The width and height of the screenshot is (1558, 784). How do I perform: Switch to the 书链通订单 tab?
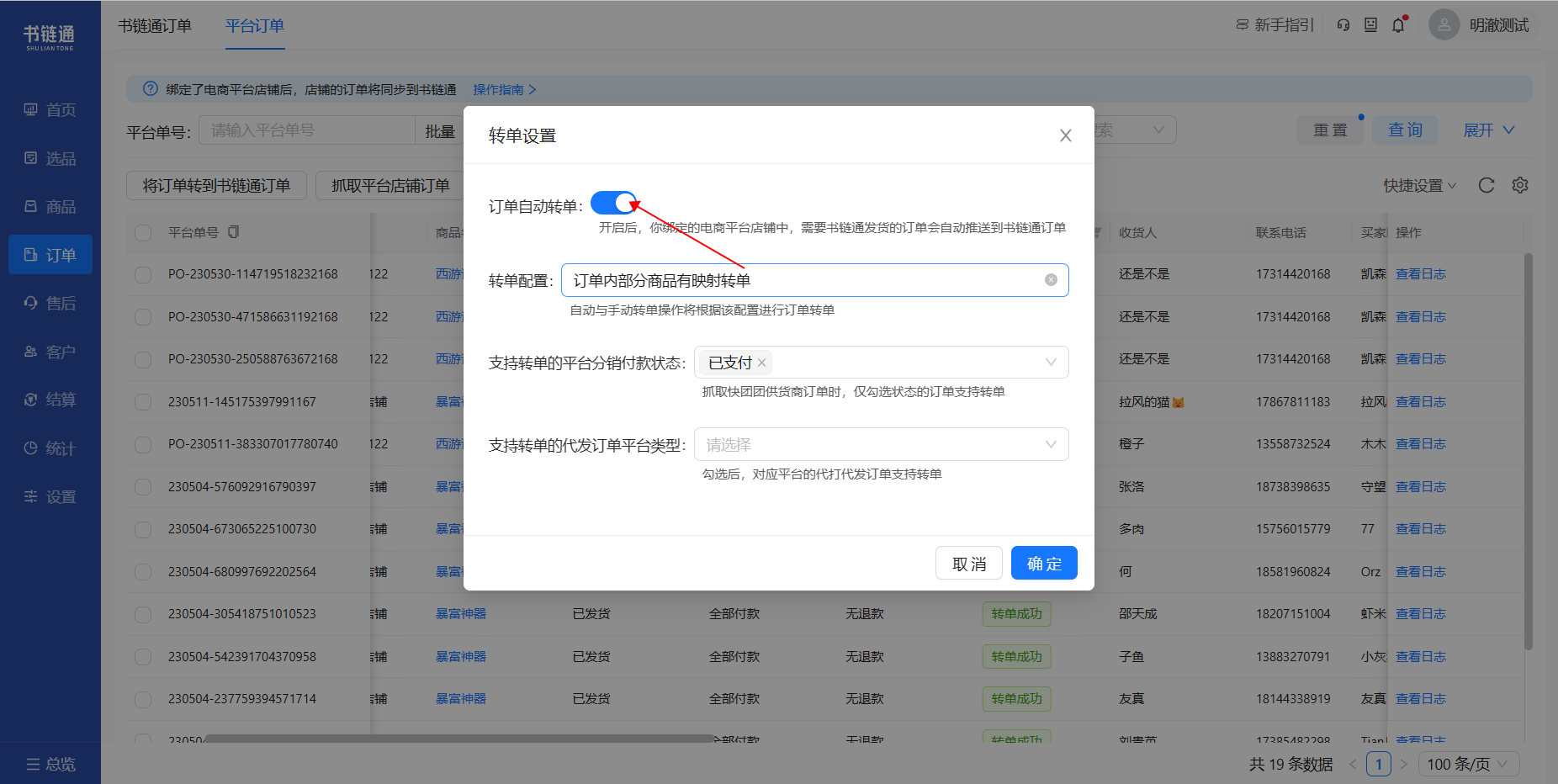[x=155, y=25]
